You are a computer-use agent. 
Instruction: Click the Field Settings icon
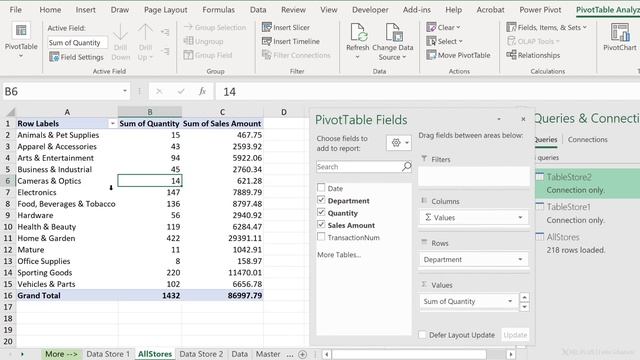(54, 57)
